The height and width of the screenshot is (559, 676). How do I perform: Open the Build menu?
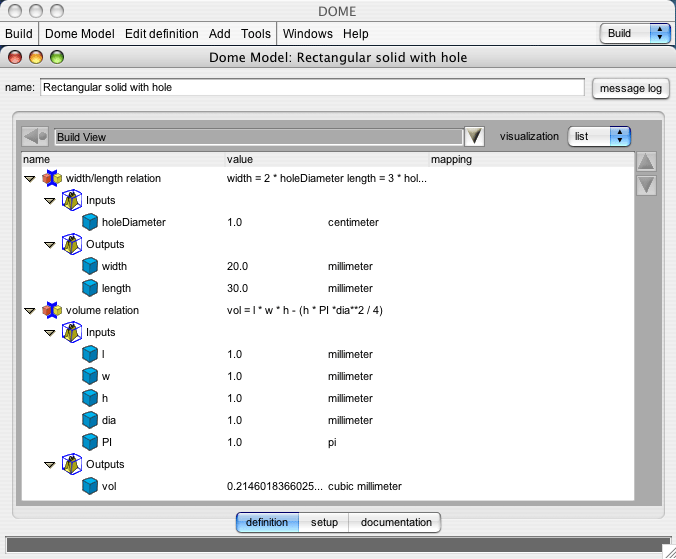click(x=19, y=34)
